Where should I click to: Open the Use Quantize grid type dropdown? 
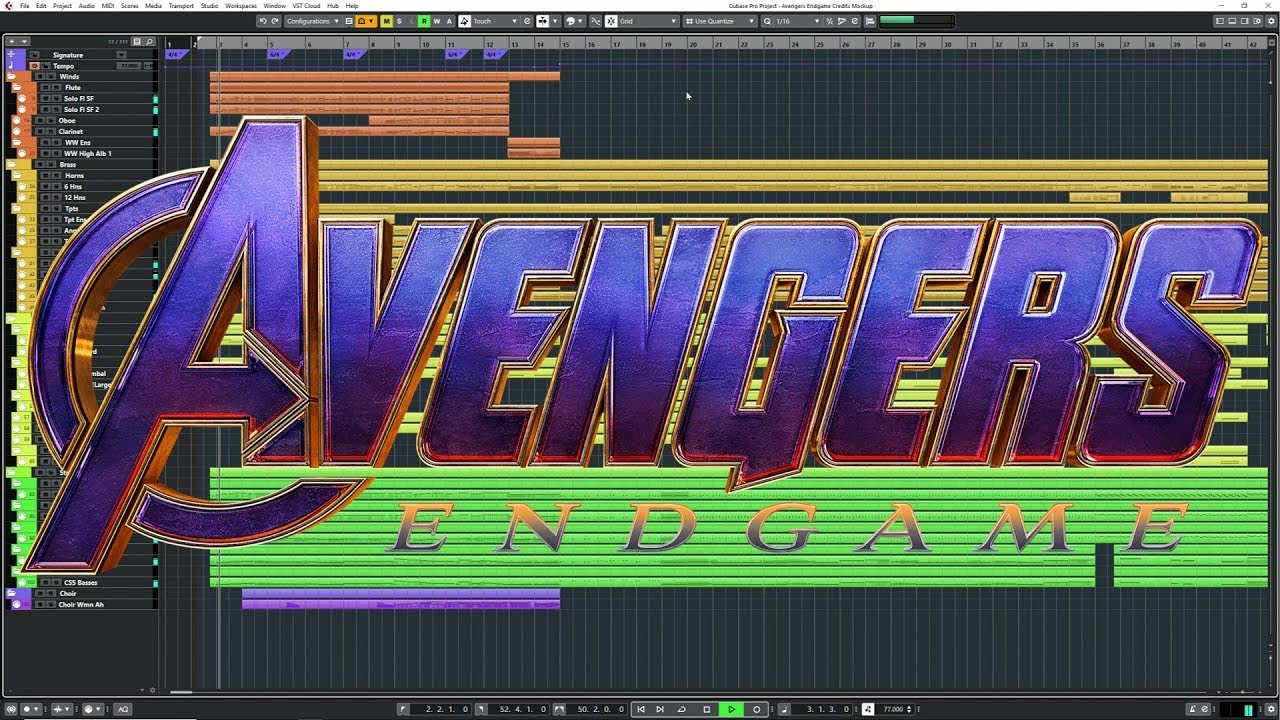coord(720,21)
